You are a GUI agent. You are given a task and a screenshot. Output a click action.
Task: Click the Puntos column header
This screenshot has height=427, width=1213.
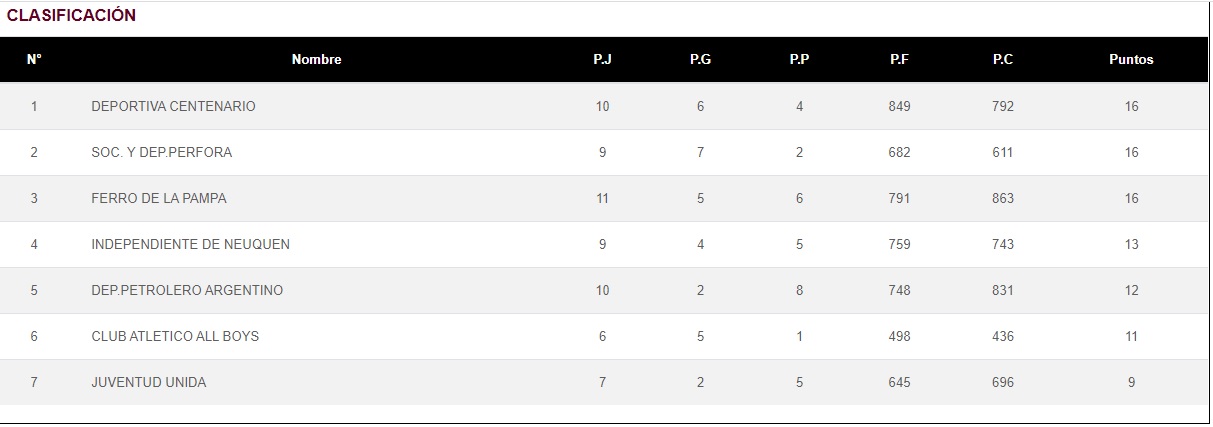(x=1131, y=60)
